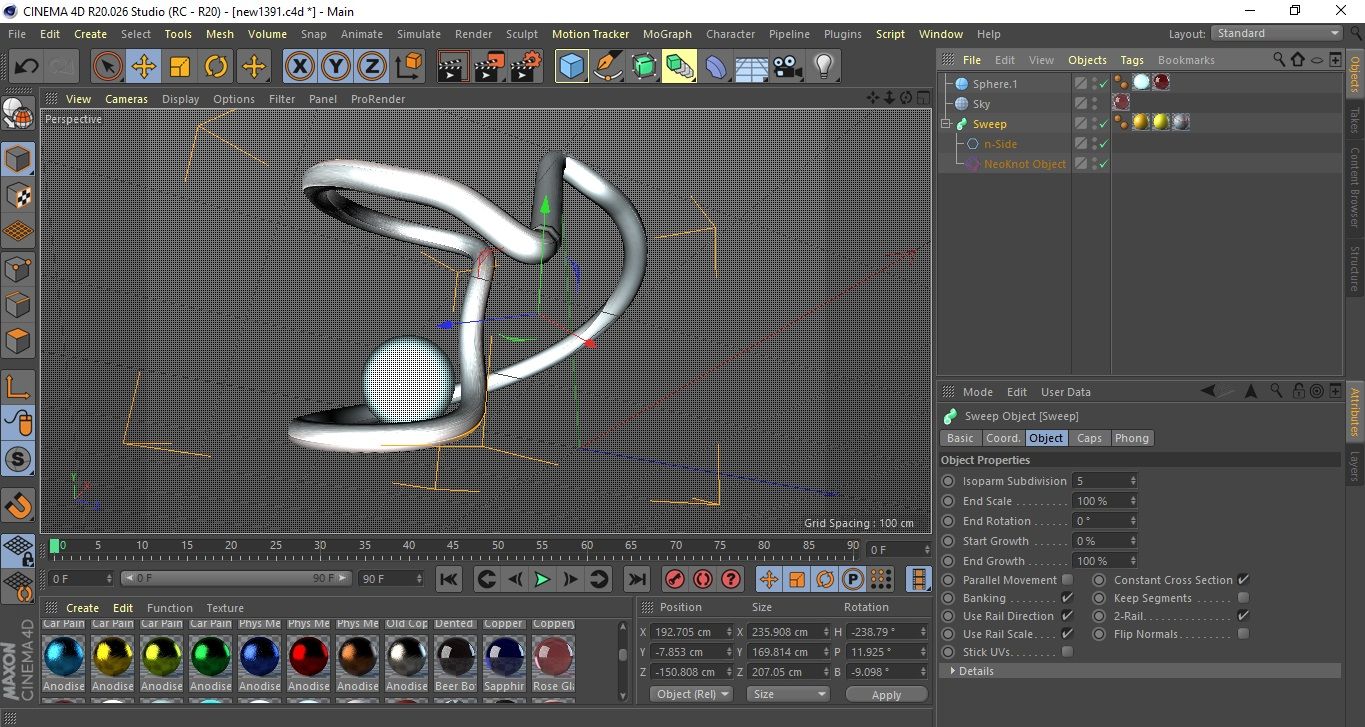
Task: Switch to Caps tab
Action: [x=1089, y=438]
